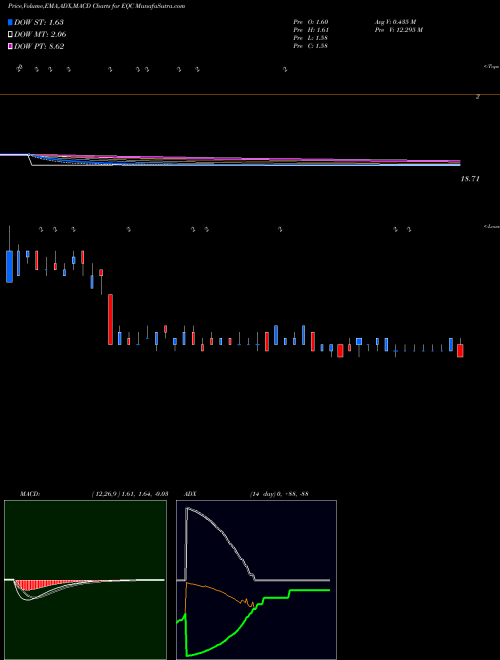Select the 'DOW MT: 2.06' legend label
The image size is (500, 660).
pyautogui.click(x=40, y=35)
